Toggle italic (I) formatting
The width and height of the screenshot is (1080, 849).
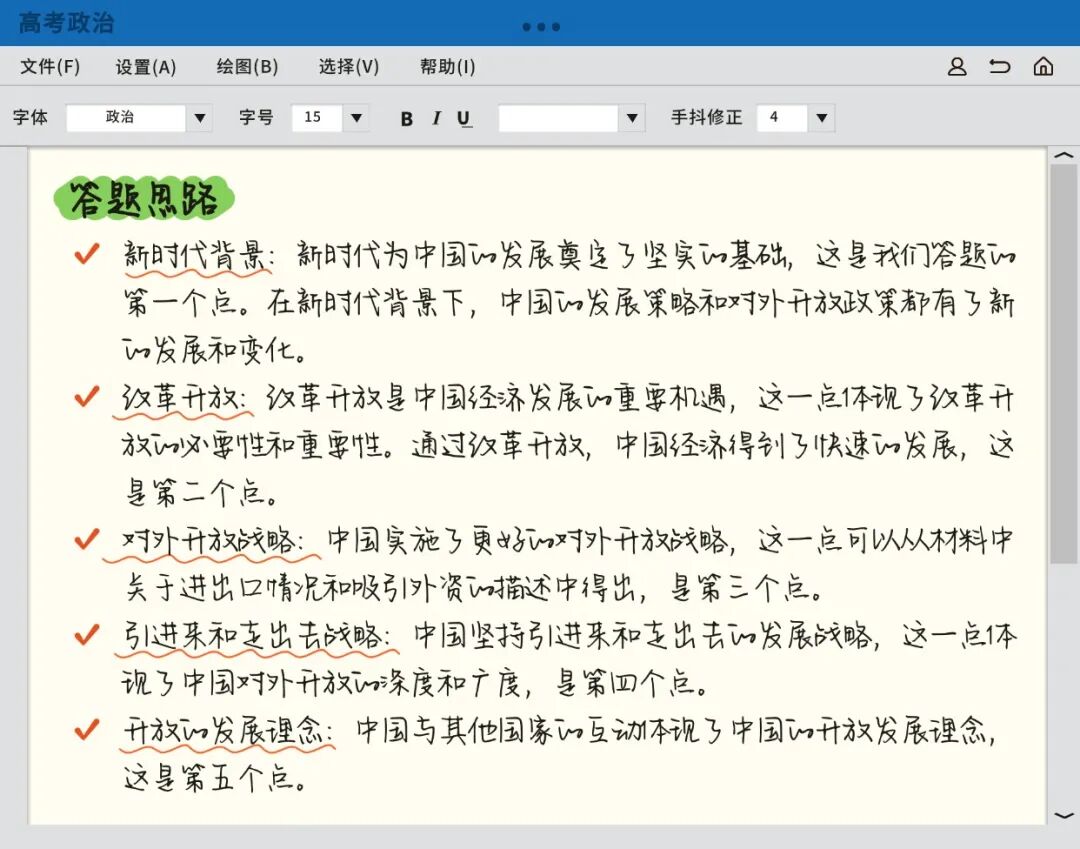[436, 118]
